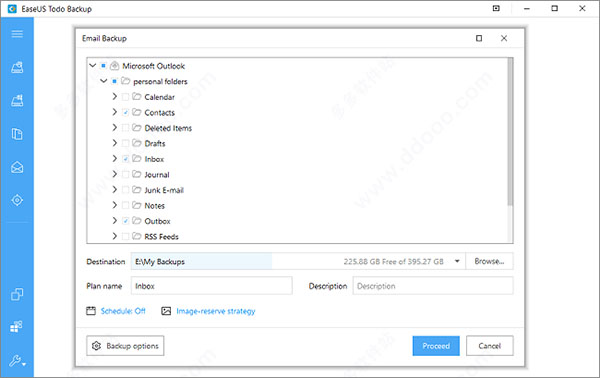The image size is (600, 378).
Task: Open the System Clone grid icon
Action: (16, 326)
